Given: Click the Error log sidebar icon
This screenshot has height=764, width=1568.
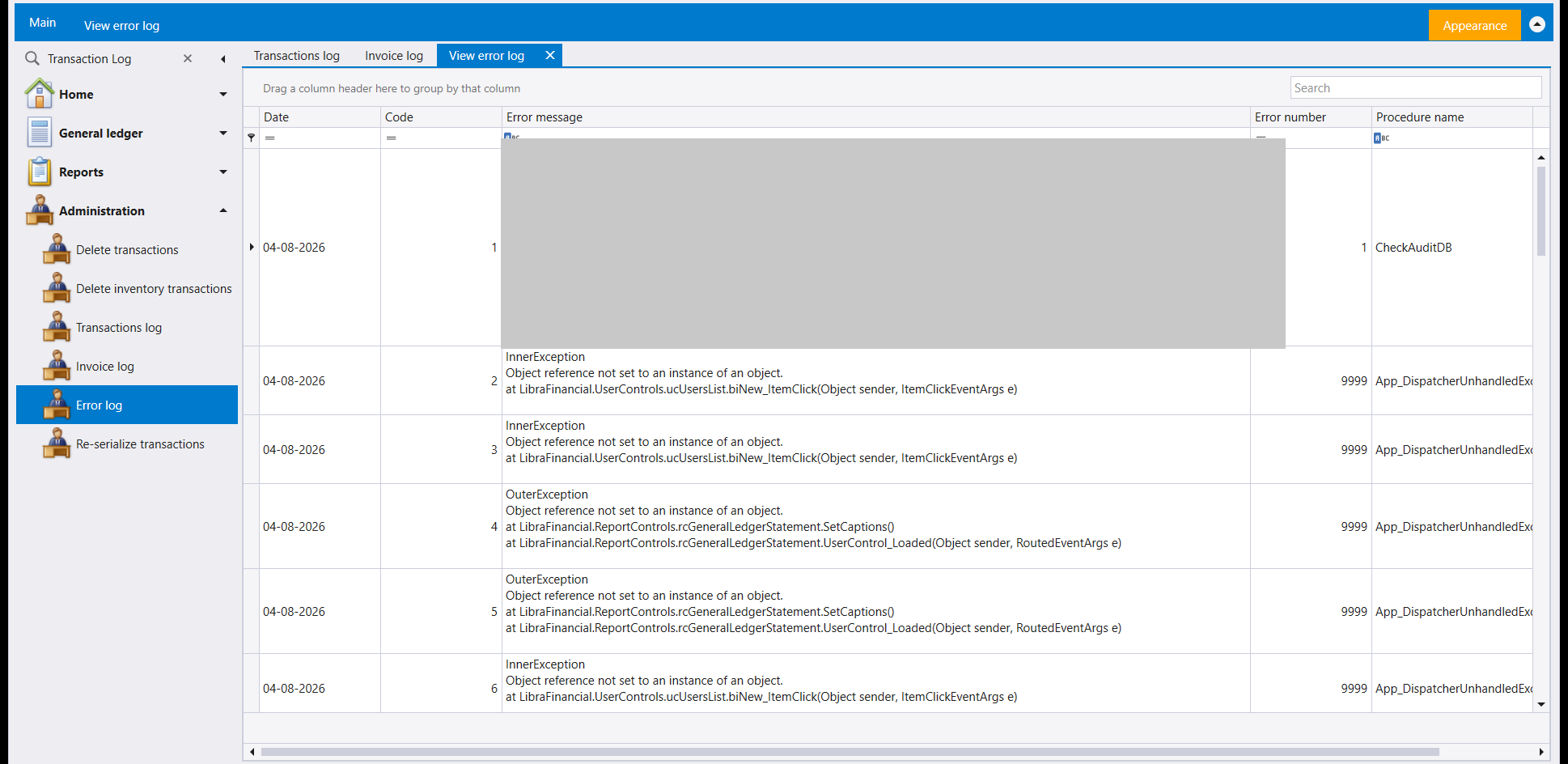Looking at the screenshot, I should [57, 405].
